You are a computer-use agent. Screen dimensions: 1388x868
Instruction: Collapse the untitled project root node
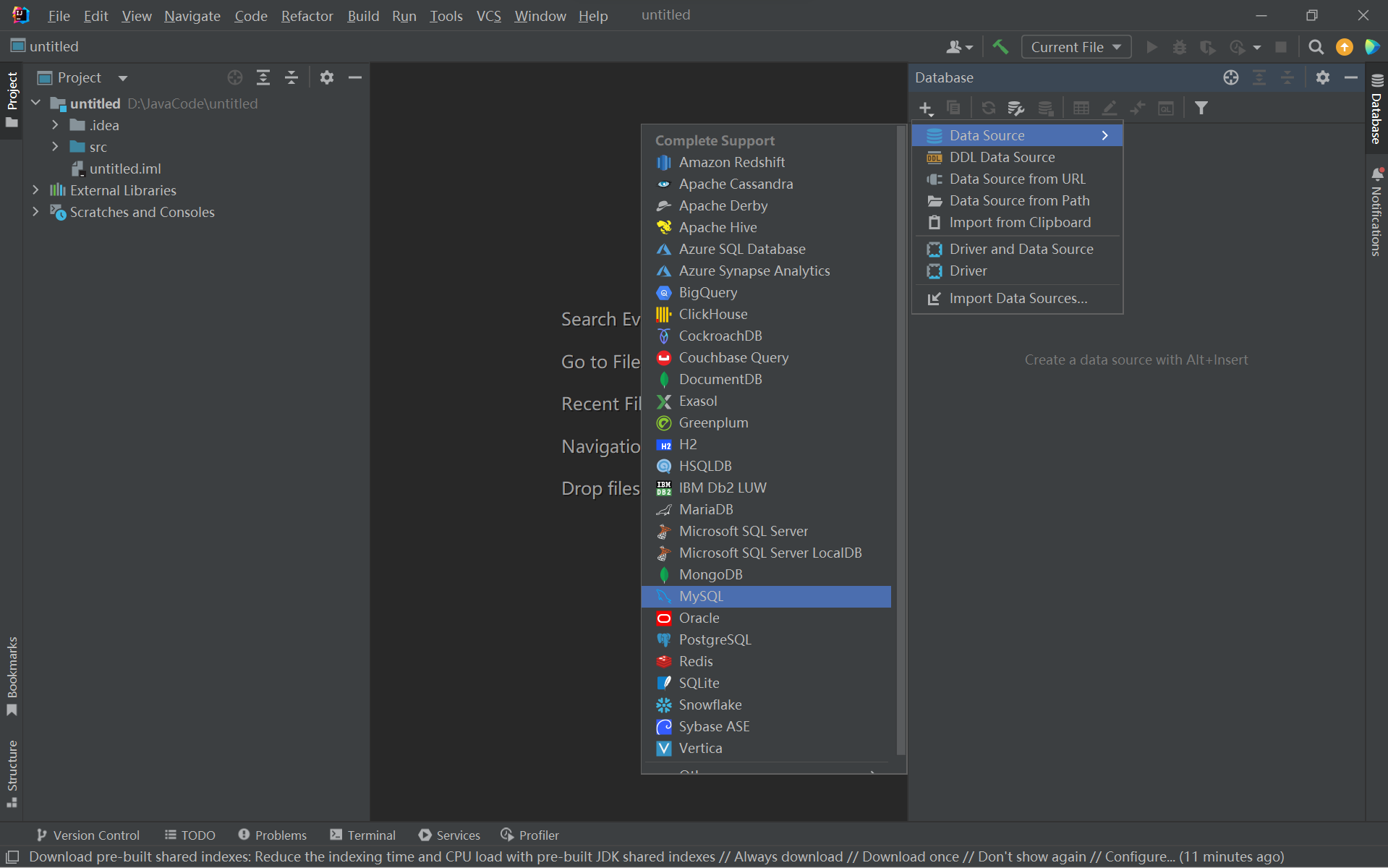[x=35, y=103]
